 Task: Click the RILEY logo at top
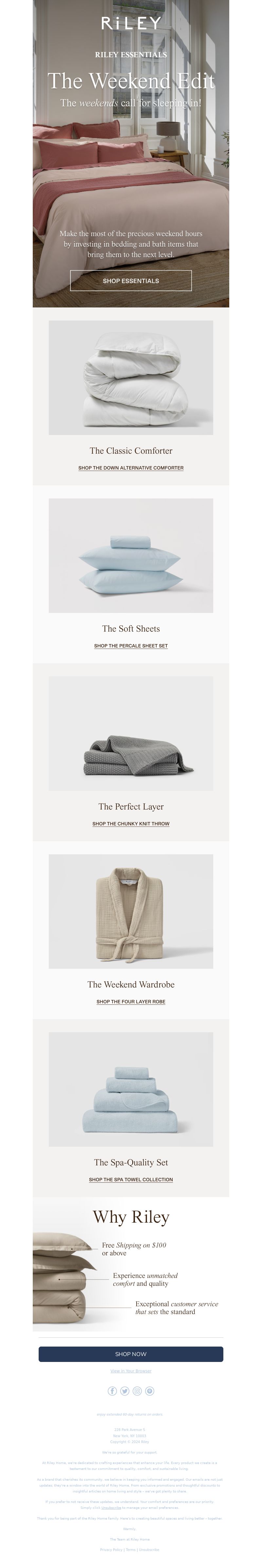131,24
